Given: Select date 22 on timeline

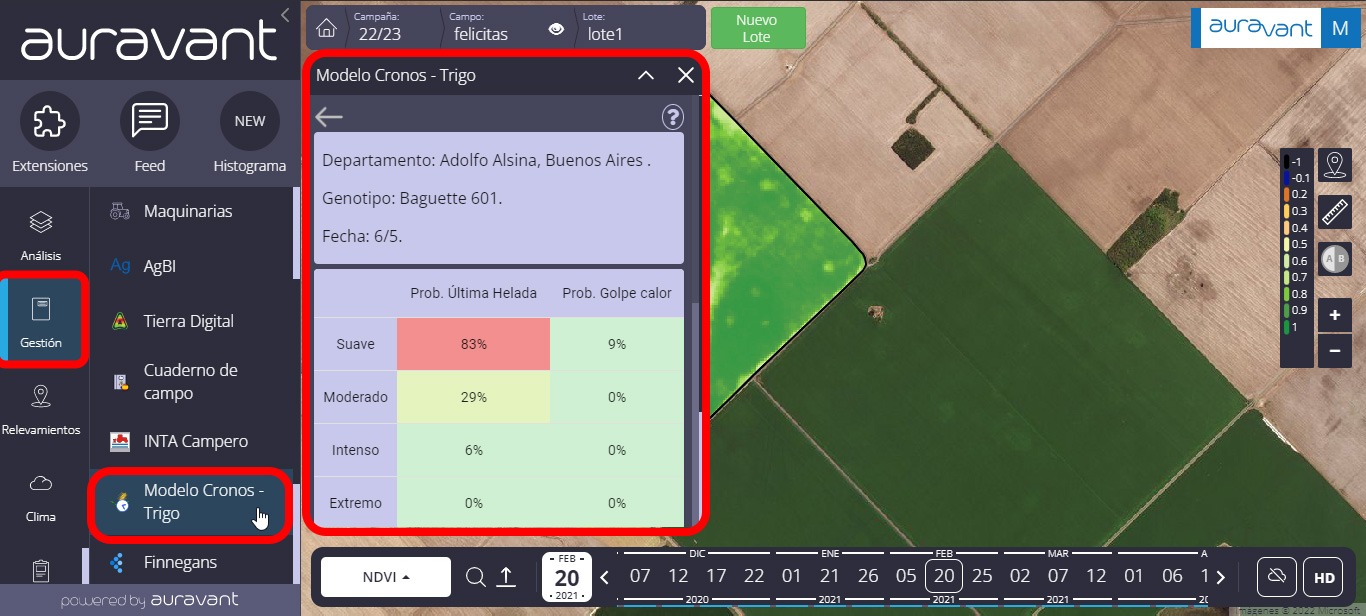Looking at the screenshot, I should tap(754, 577).
